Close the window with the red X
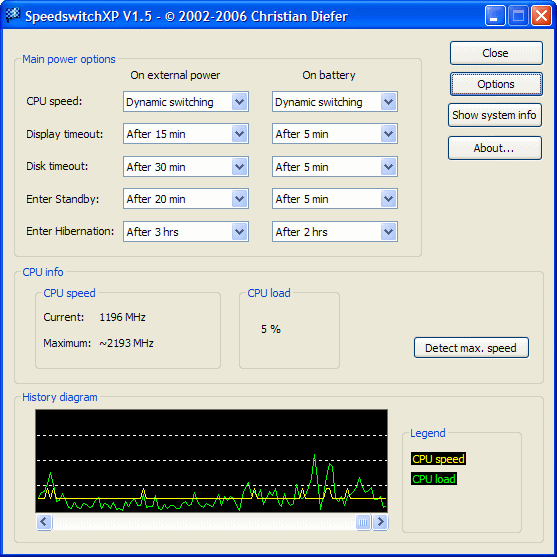Screen dimensions: 557x557 coord(541,16)
